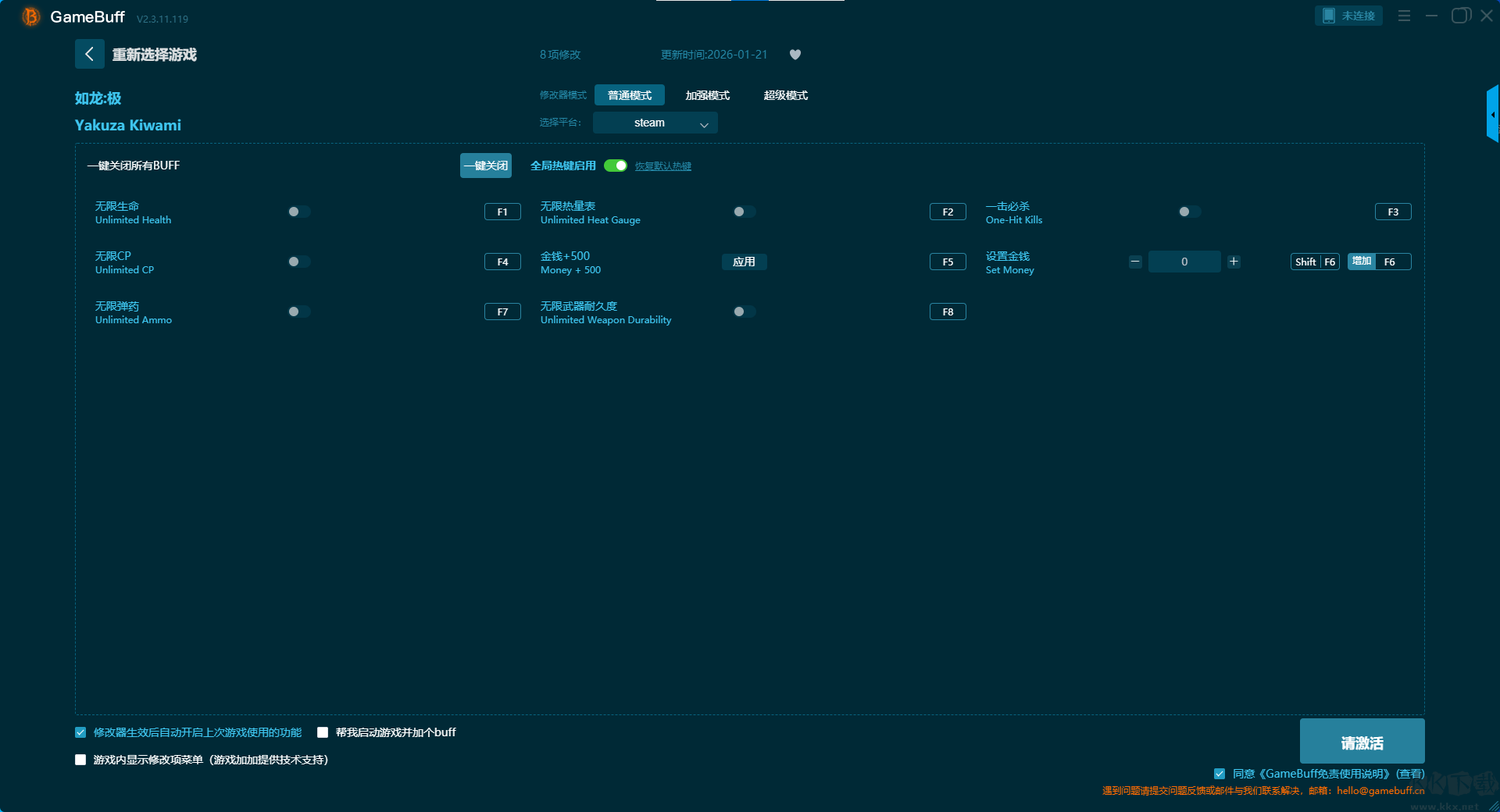Click the F8 hotkey box for Weapon Durability
The image size is (1500, 812).
pyautogui.click(x=948, y=312)
